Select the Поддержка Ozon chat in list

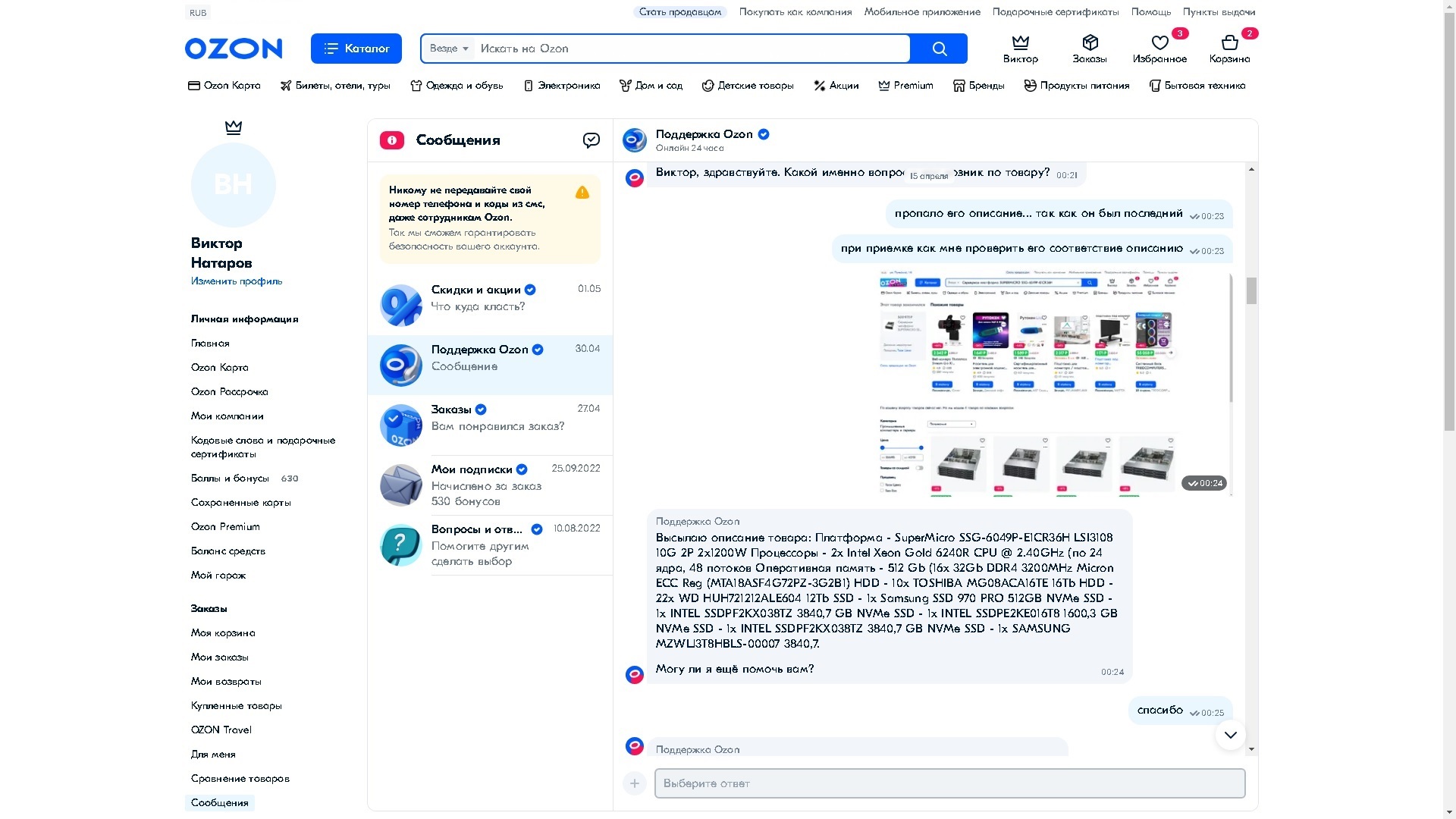point(490,365)
